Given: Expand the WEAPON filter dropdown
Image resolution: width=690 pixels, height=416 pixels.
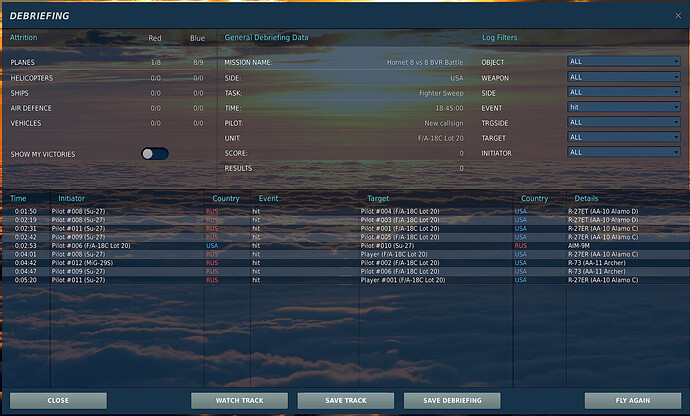Looking at the screenshot, I should pyautogui.click(x=624, y=77).
